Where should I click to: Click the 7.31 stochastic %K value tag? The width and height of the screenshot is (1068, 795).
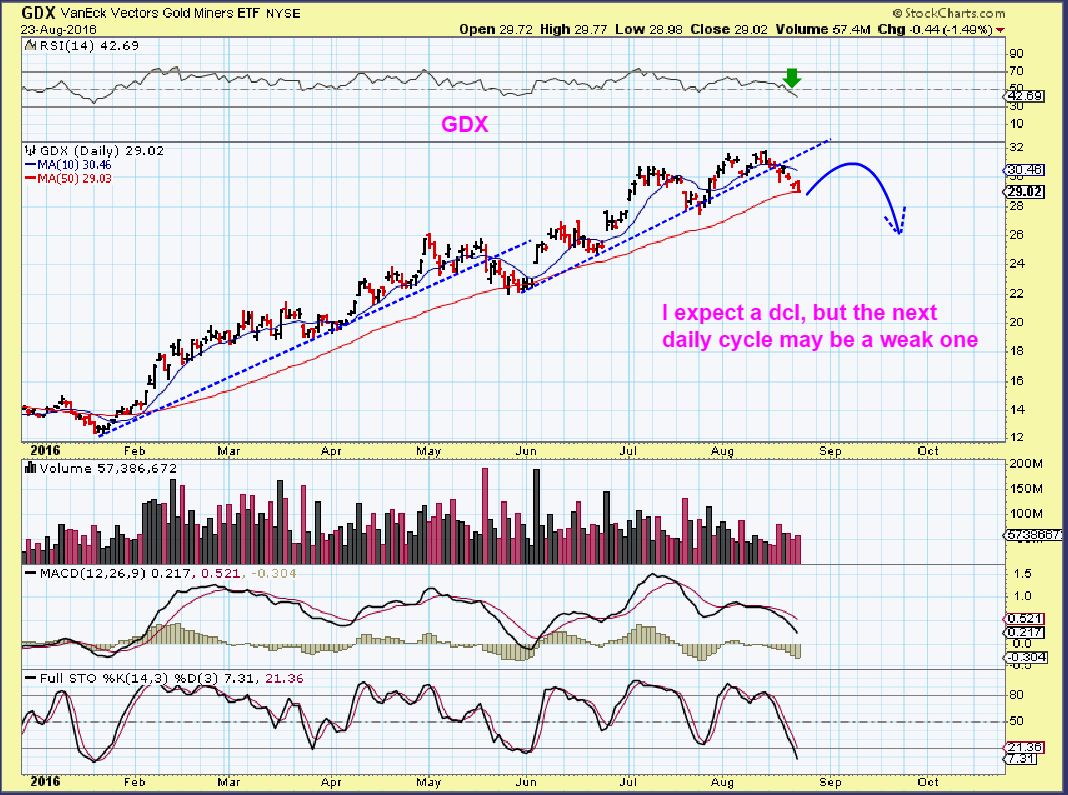(x=1022, y=759)
